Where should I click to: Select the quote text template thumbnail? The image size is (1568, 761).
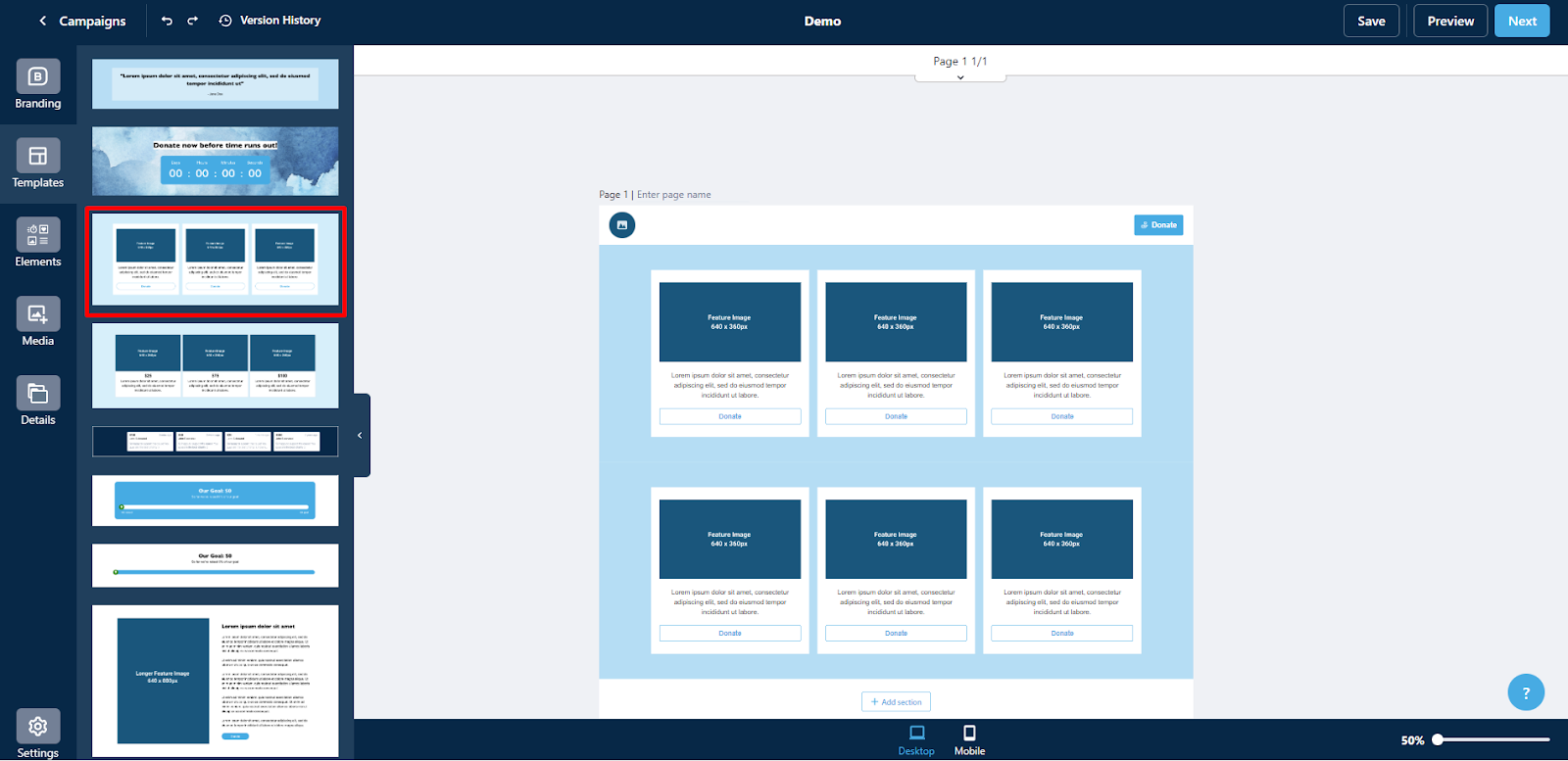tap(216, 83)
